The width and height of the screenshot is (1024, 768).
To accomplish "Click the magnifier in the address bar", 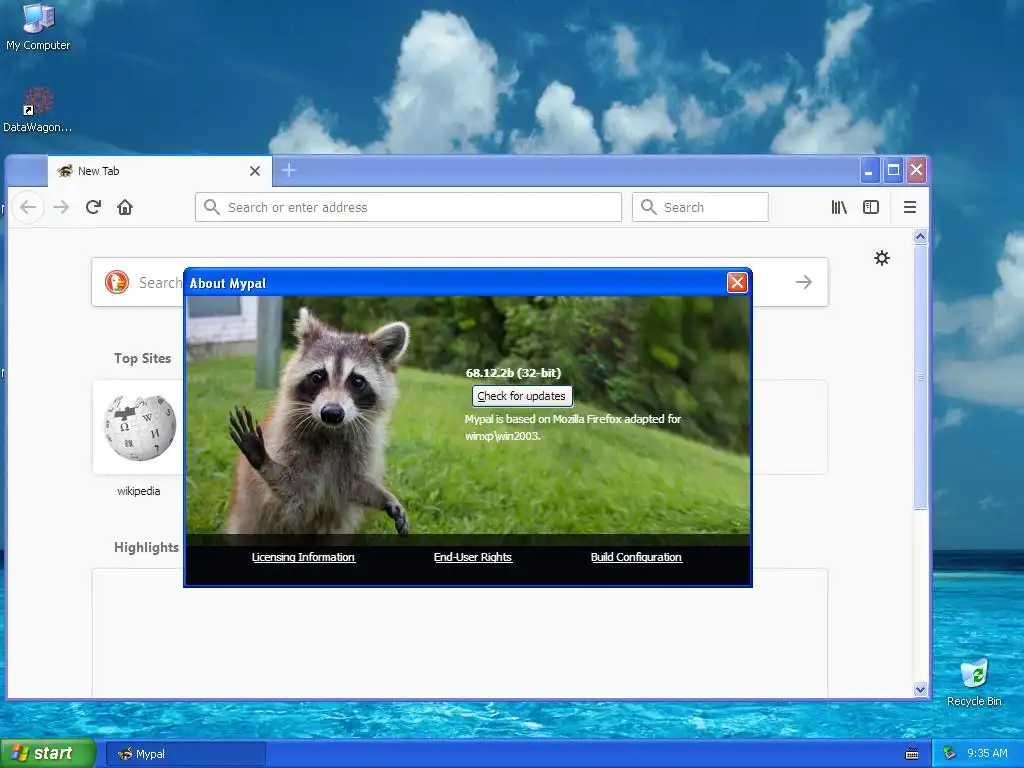I will tap(212, 207).
